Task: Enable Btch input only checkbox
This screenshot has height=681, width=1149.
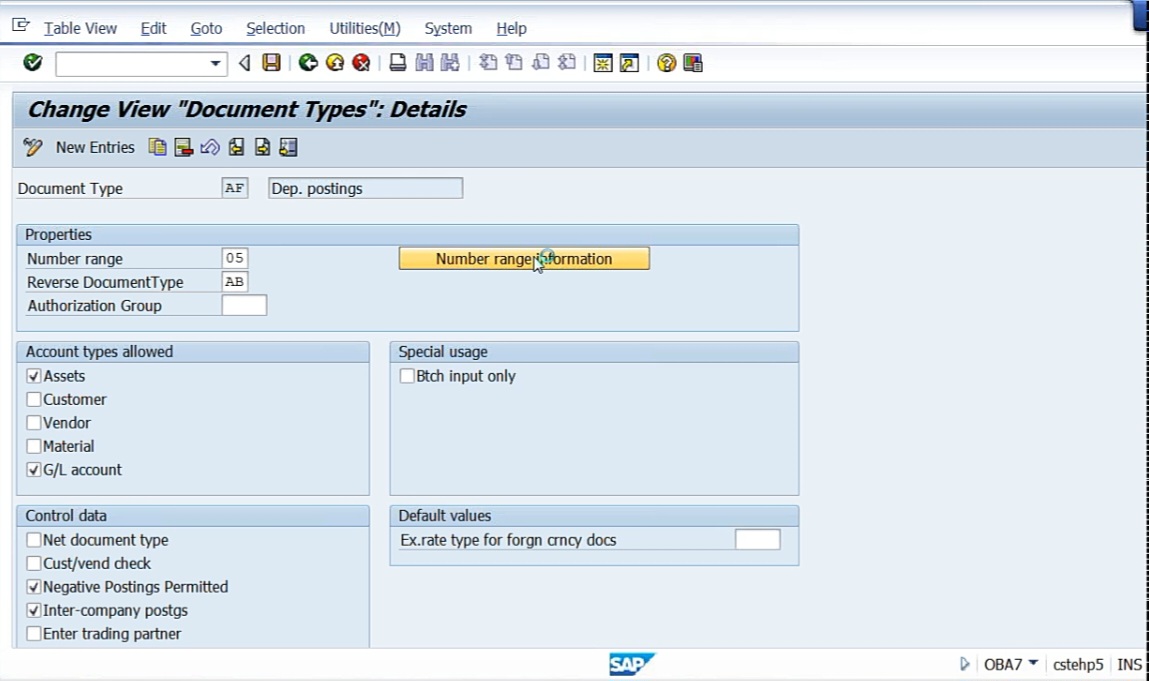Action: 407,376
